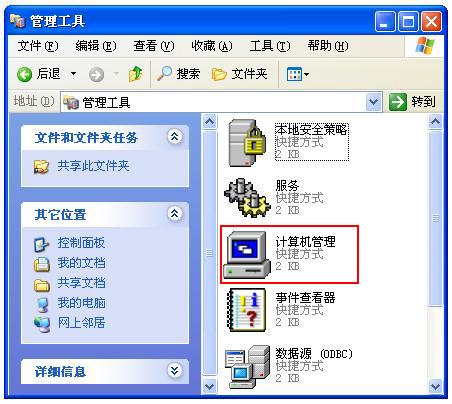Open the 工具(T) menu
Image resolution: width=452 pixels, height=404 pixels.
click(x=270, y=46)
